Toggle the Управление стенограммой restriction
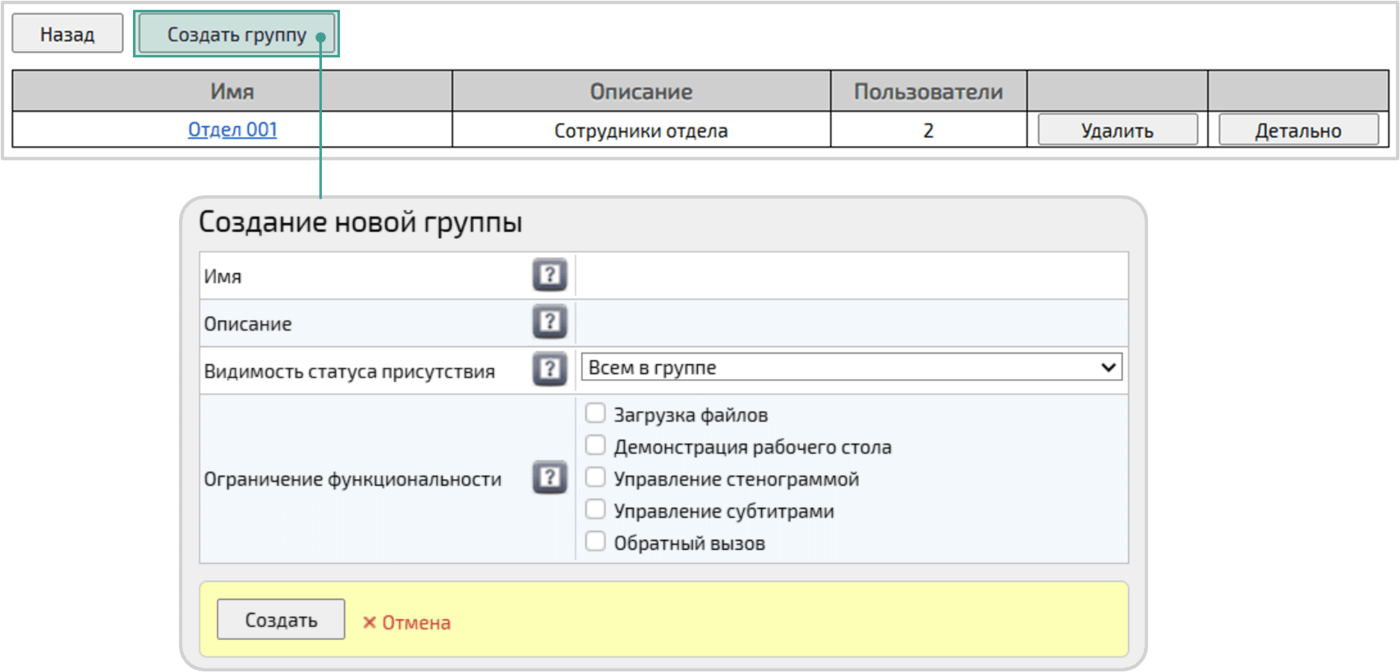Screen dimensions: 1400x672 tap(596, 477)
